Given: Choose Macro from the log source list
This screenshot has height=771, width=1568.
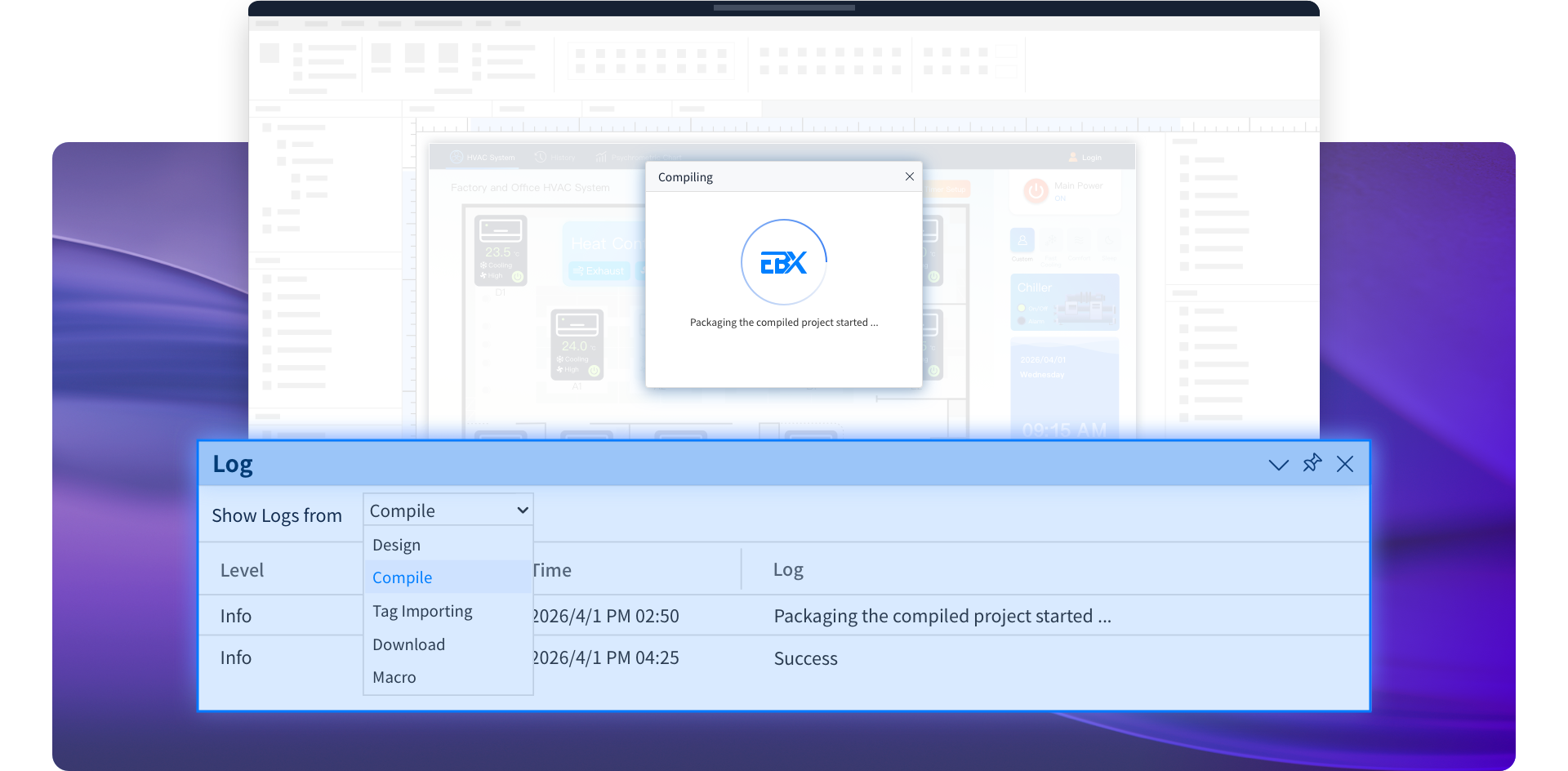Looking at the screenshot, I should 394,677.
